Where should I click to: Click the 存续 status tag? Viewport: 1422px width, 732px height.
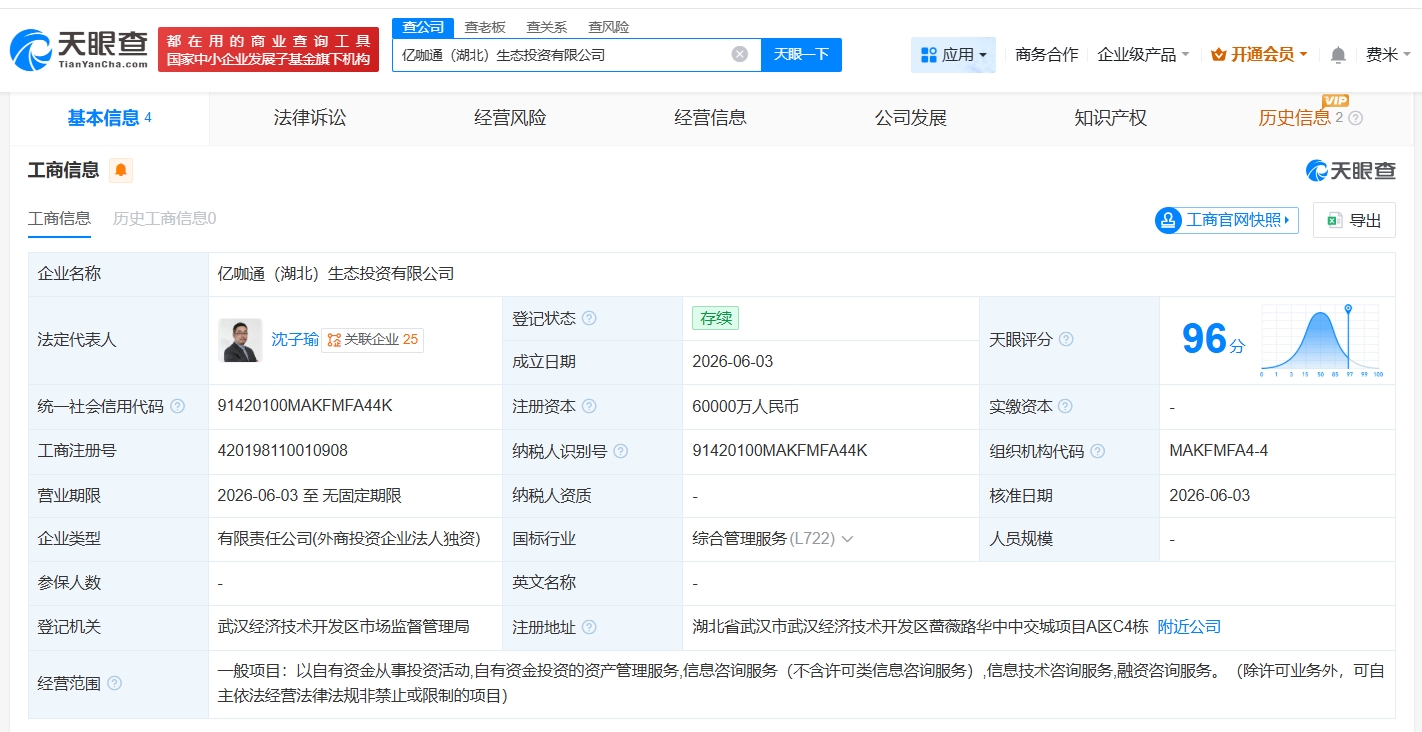point(715,318)
